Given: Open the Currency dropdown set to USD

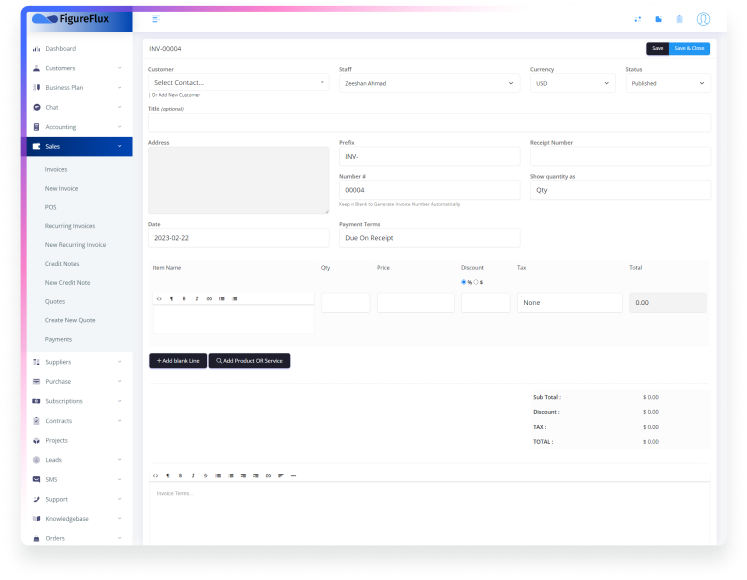Looking at the screenshot, I should [x=573, y=83].
